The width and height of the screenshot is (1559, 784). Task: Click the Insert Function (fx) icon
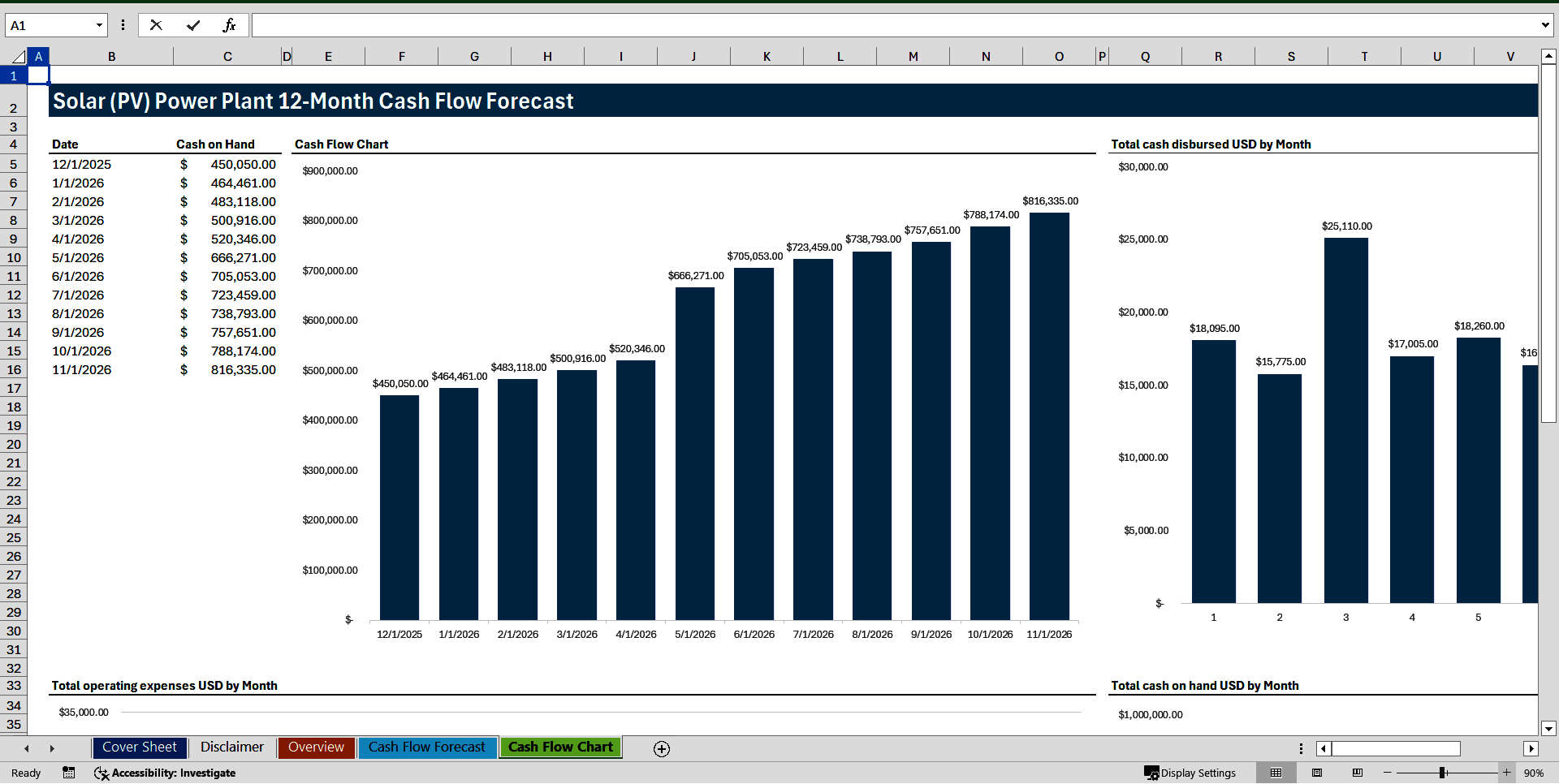point(230,25)
